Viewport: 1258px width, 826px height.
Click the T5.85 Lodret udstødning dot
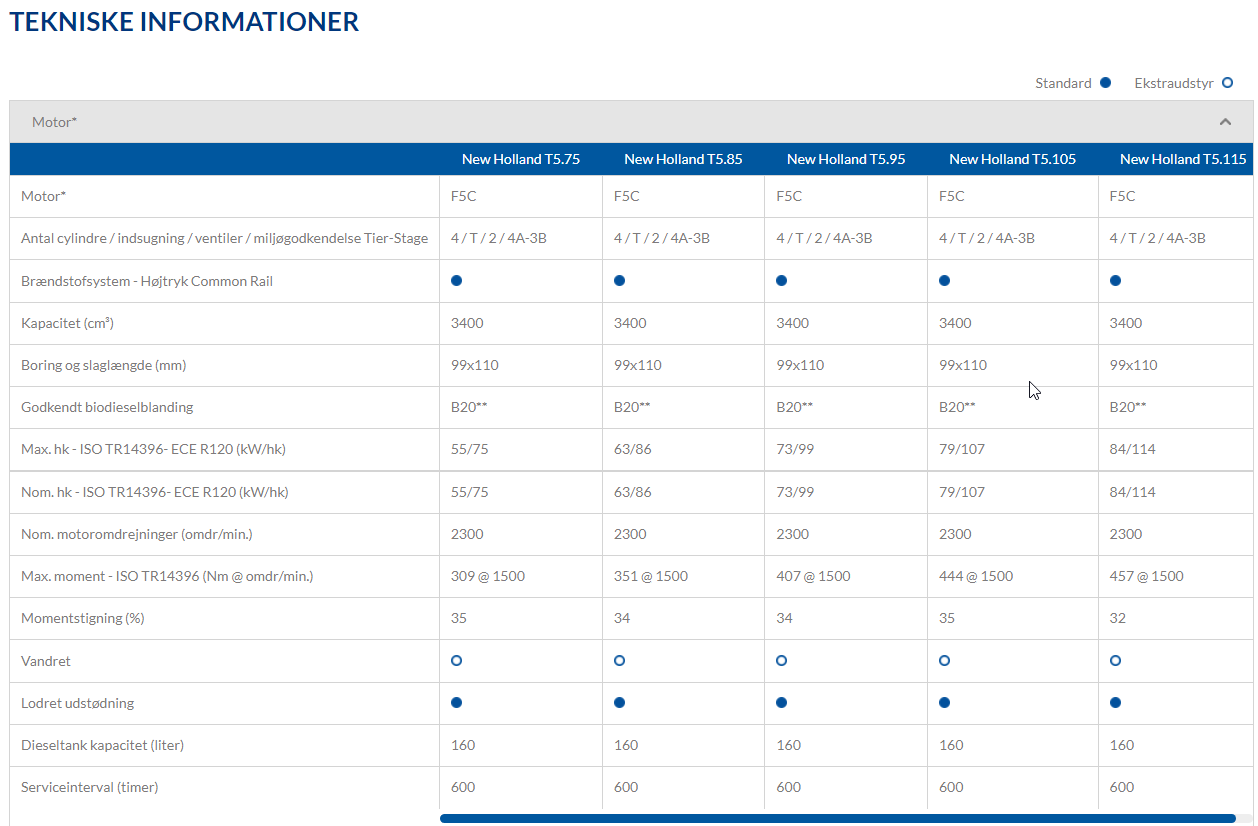coord(620,703)
